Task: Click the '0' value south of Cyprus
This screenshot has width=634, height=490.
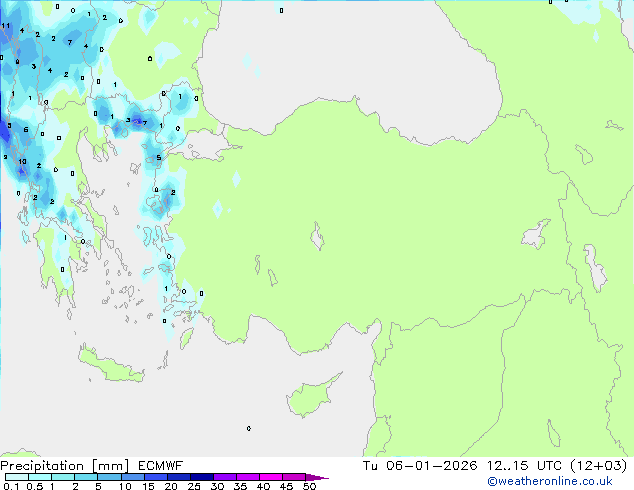Action: click(249, 429)
